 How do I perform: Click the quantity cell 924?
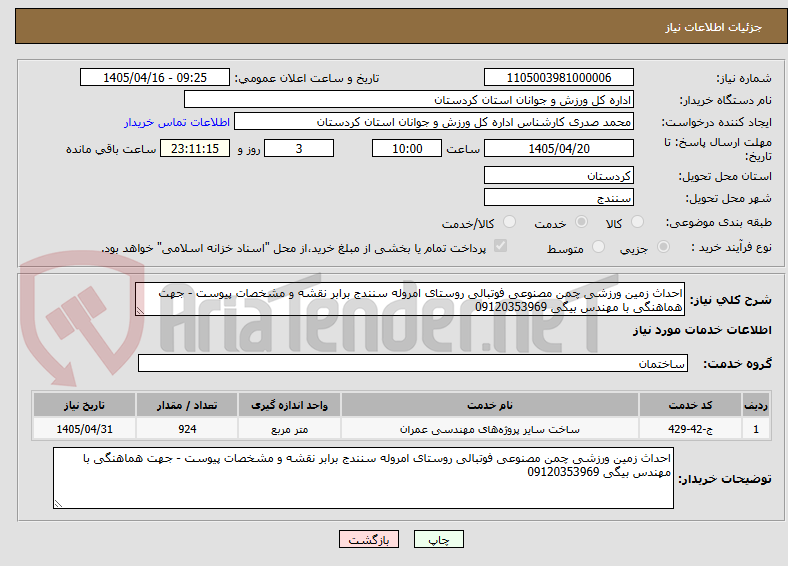coord(187,429)
